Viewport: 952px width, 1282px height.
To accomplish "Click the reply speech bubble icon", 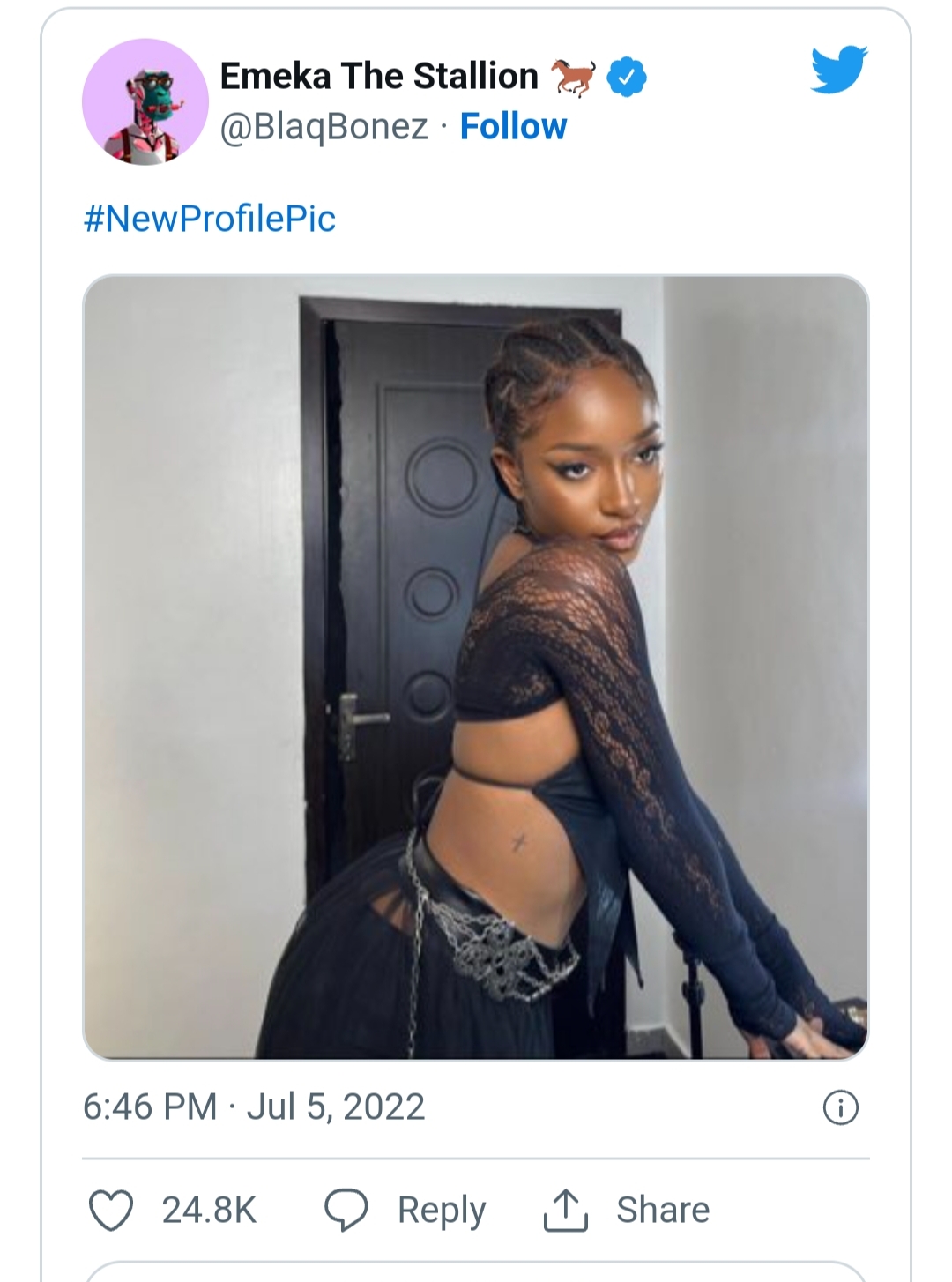I will [346, 1210].
